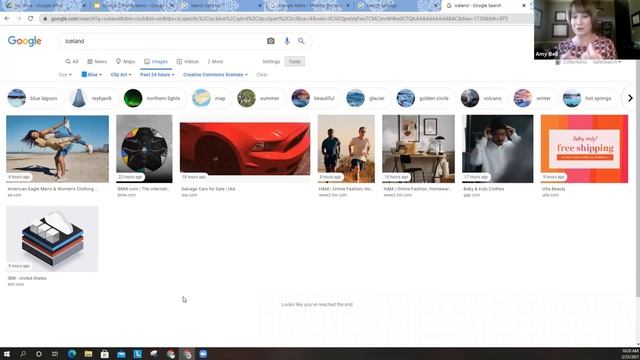
Task: Open the Past 24 hours time dropdown
Action: pos(157,75)
